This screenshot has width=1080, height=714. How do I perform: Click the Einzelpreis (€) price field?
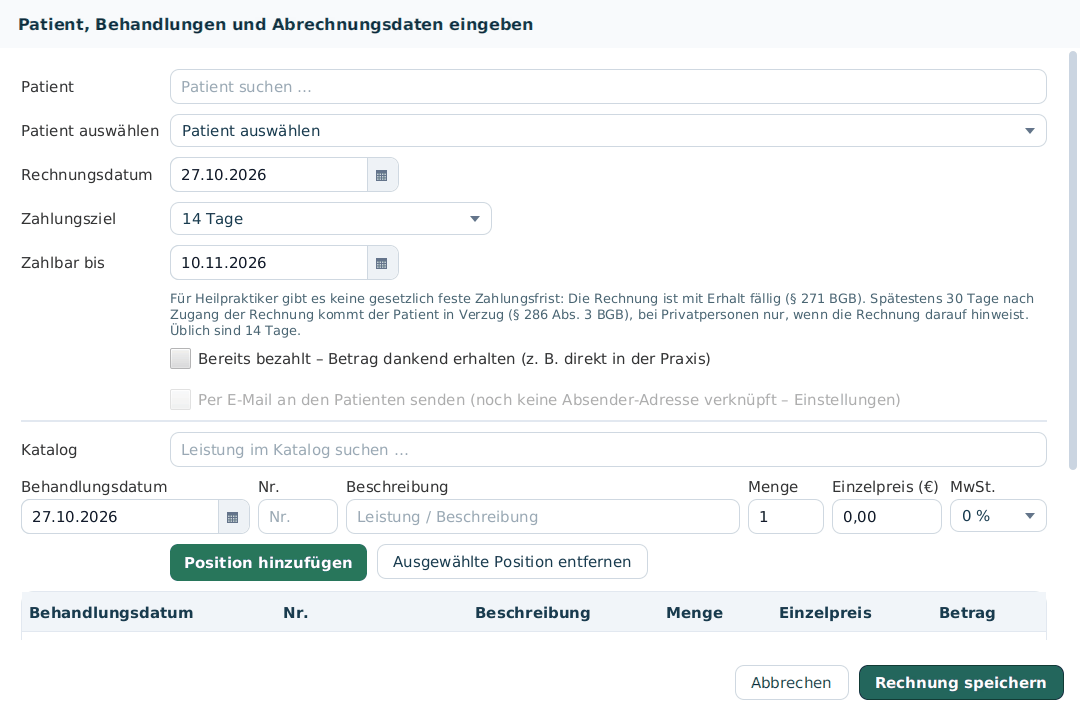click(886, 517)
